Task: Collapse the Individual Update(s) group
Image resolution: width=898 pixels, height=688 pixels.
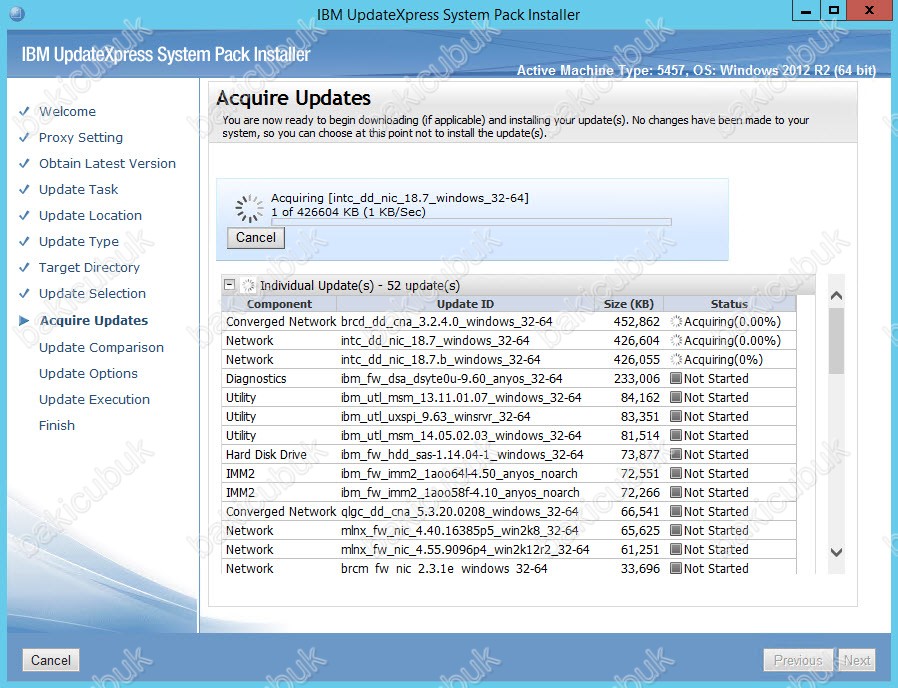Action: 230,285
